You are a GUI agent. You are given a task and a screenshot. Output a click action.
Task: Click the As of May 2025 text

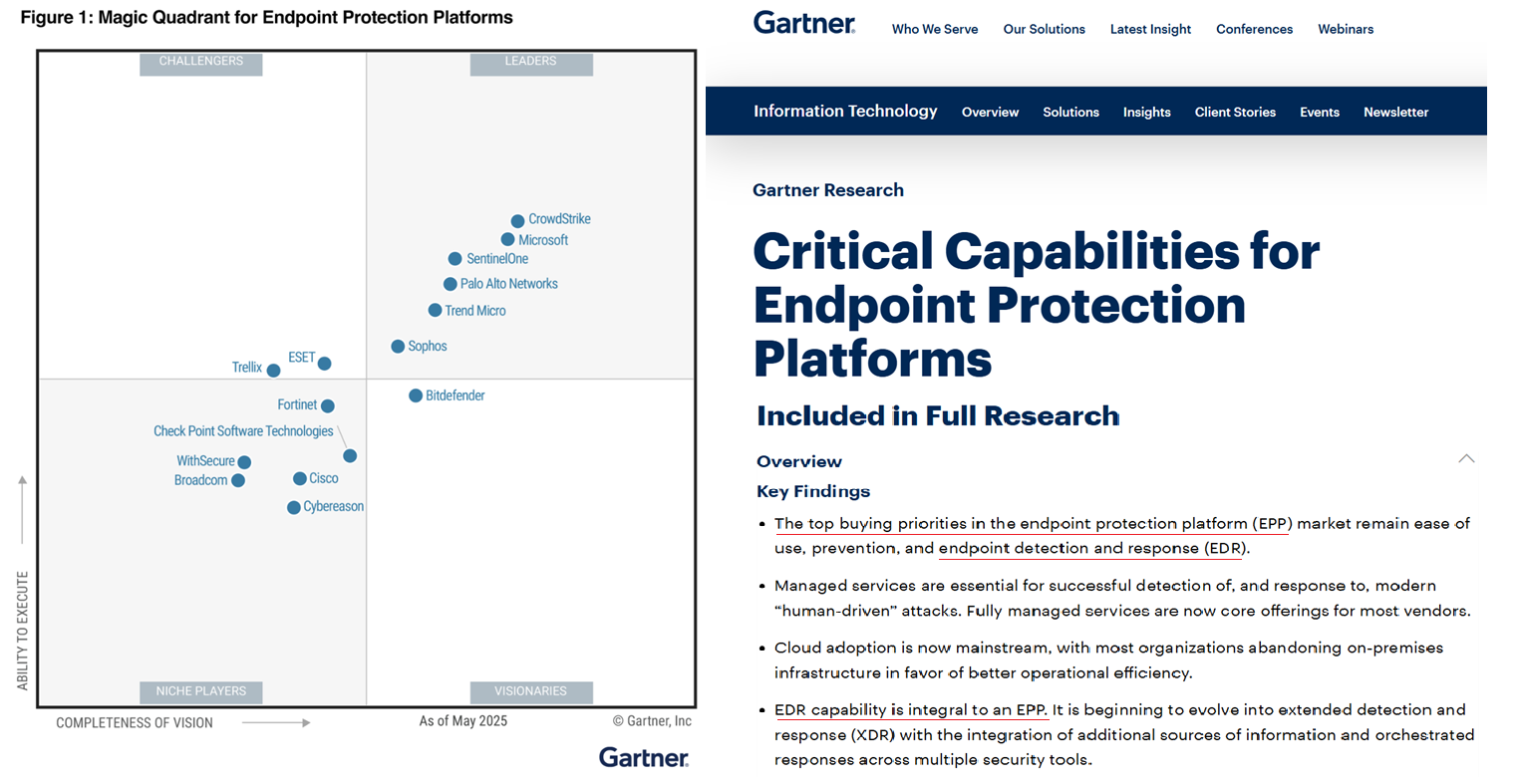click(462, 721)
